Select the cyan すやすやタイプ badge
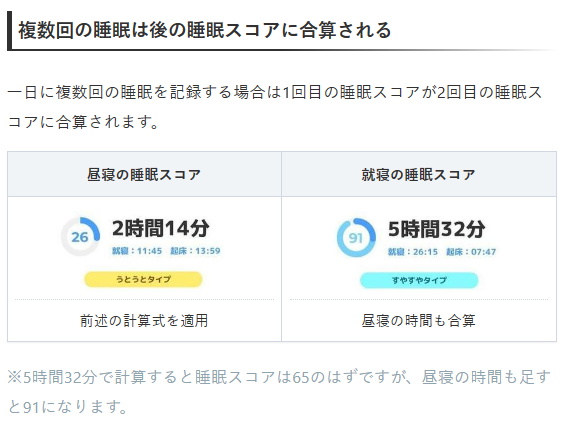This screenshot has width=565, height=425. pyautogui.click(x=419, y=280)
